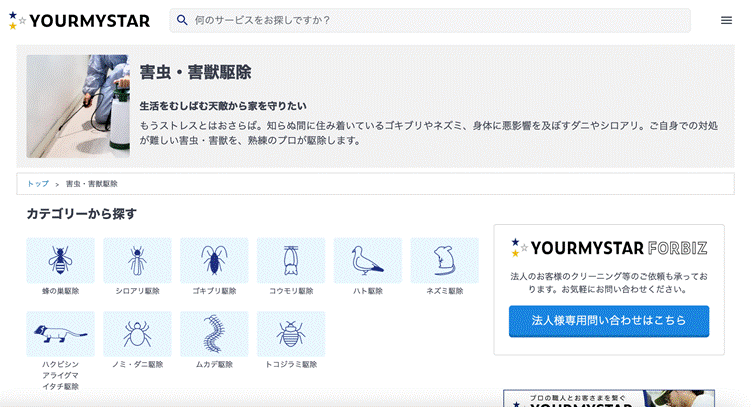
Task: Choose the bat (コウモリ) removal icon
Action: [291, 261]
